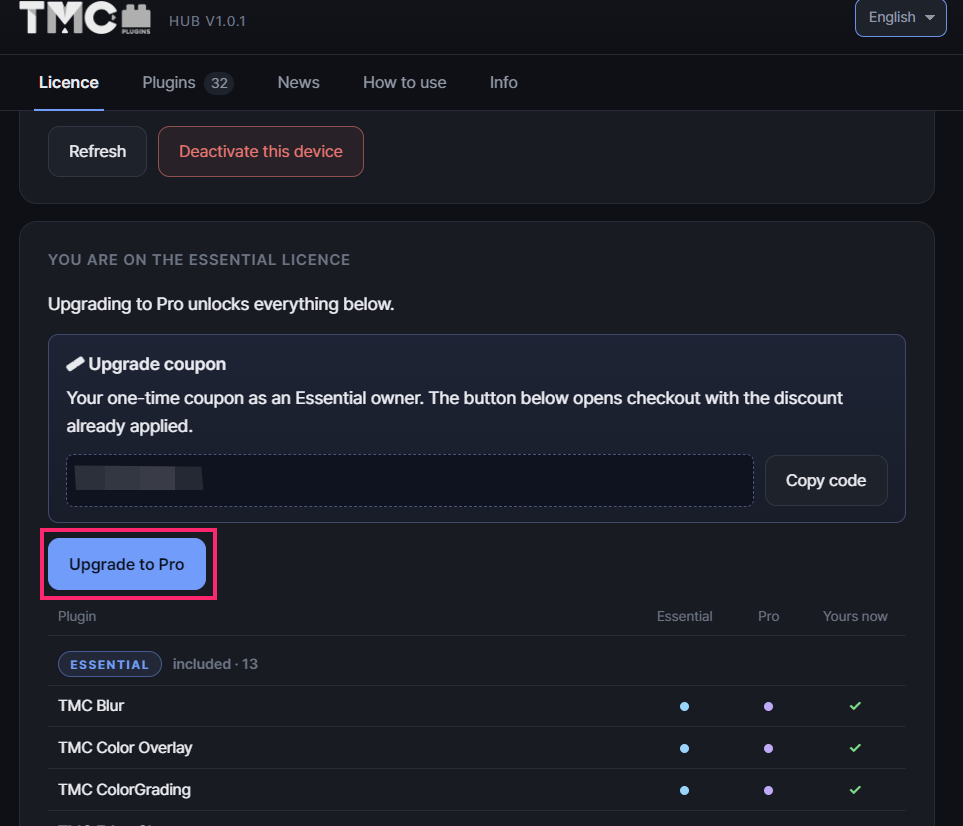Click the Pro dot for TMC ColorGrading

click(x=768, y=790)
